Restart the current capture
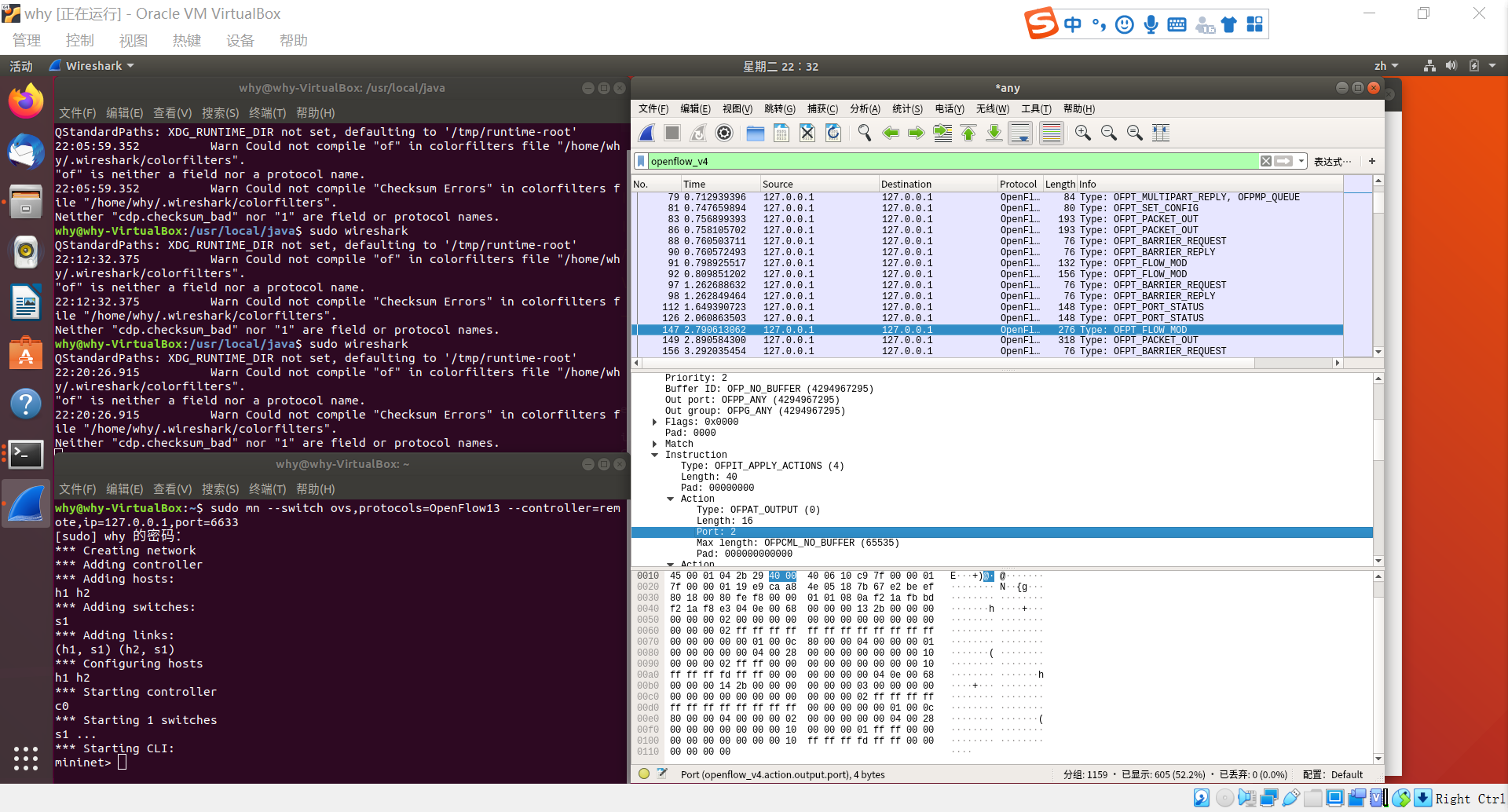1508x812 pixels. pos(698,134)
